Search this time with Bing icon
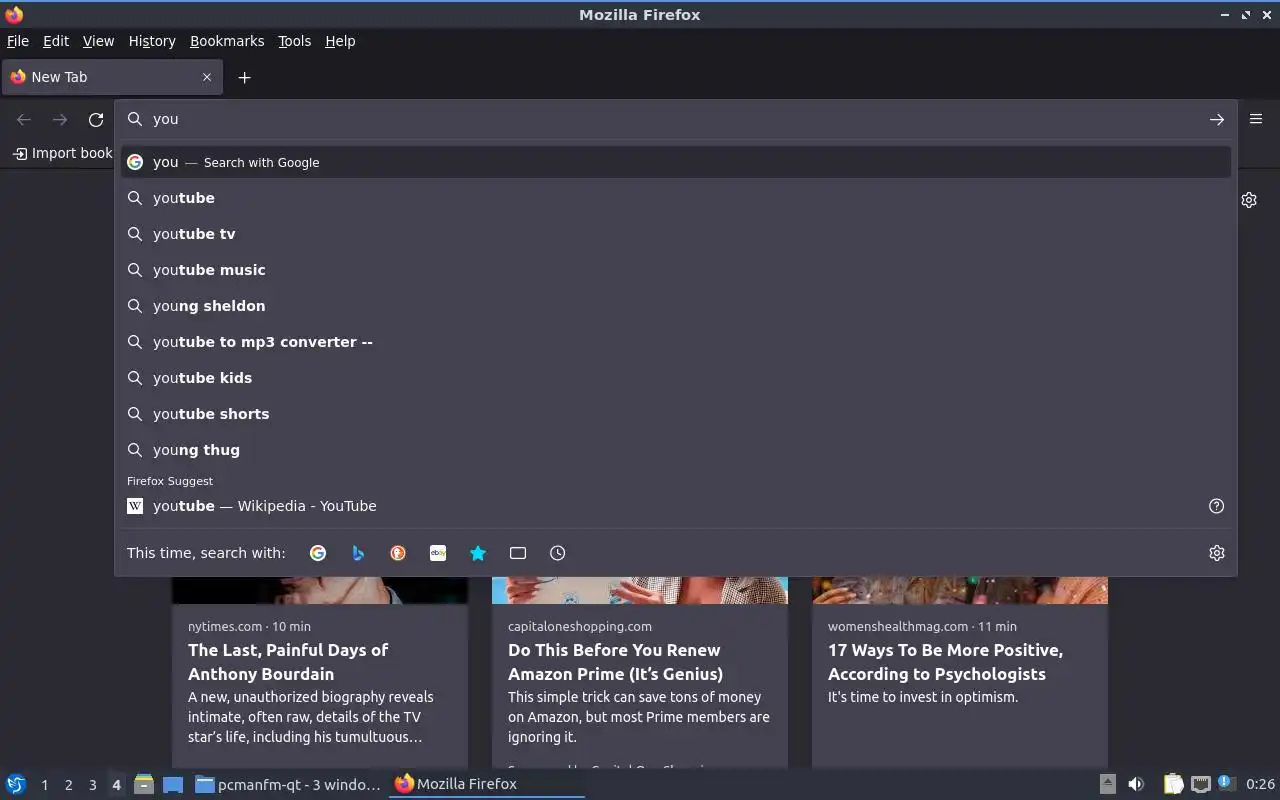This screenshot has width=1280, height=800. coord(358,553)
